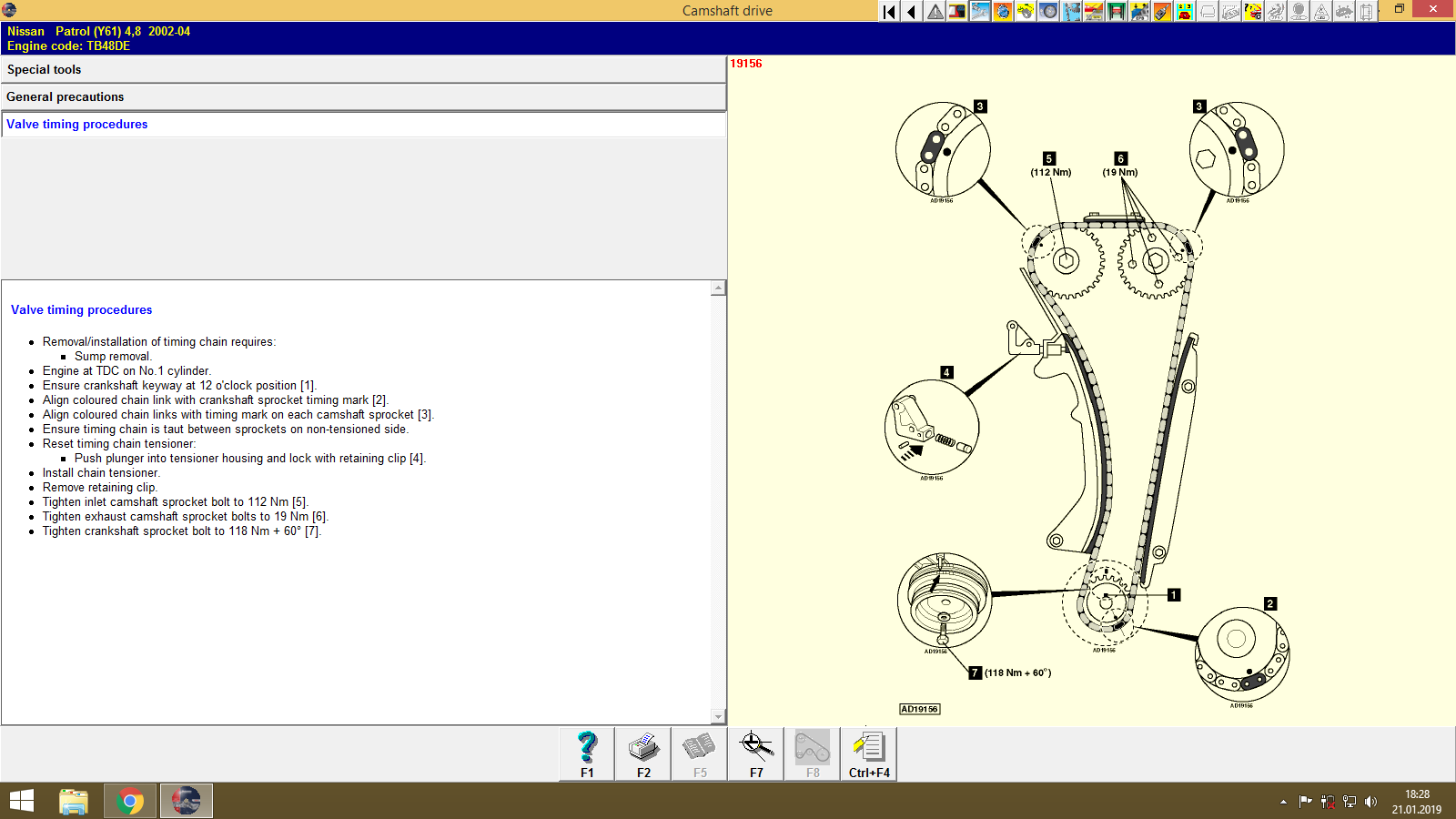Click the greyed car outline toolbar icon
The height and width of the screenshot is (819, 1456).
coord(1208,12)
